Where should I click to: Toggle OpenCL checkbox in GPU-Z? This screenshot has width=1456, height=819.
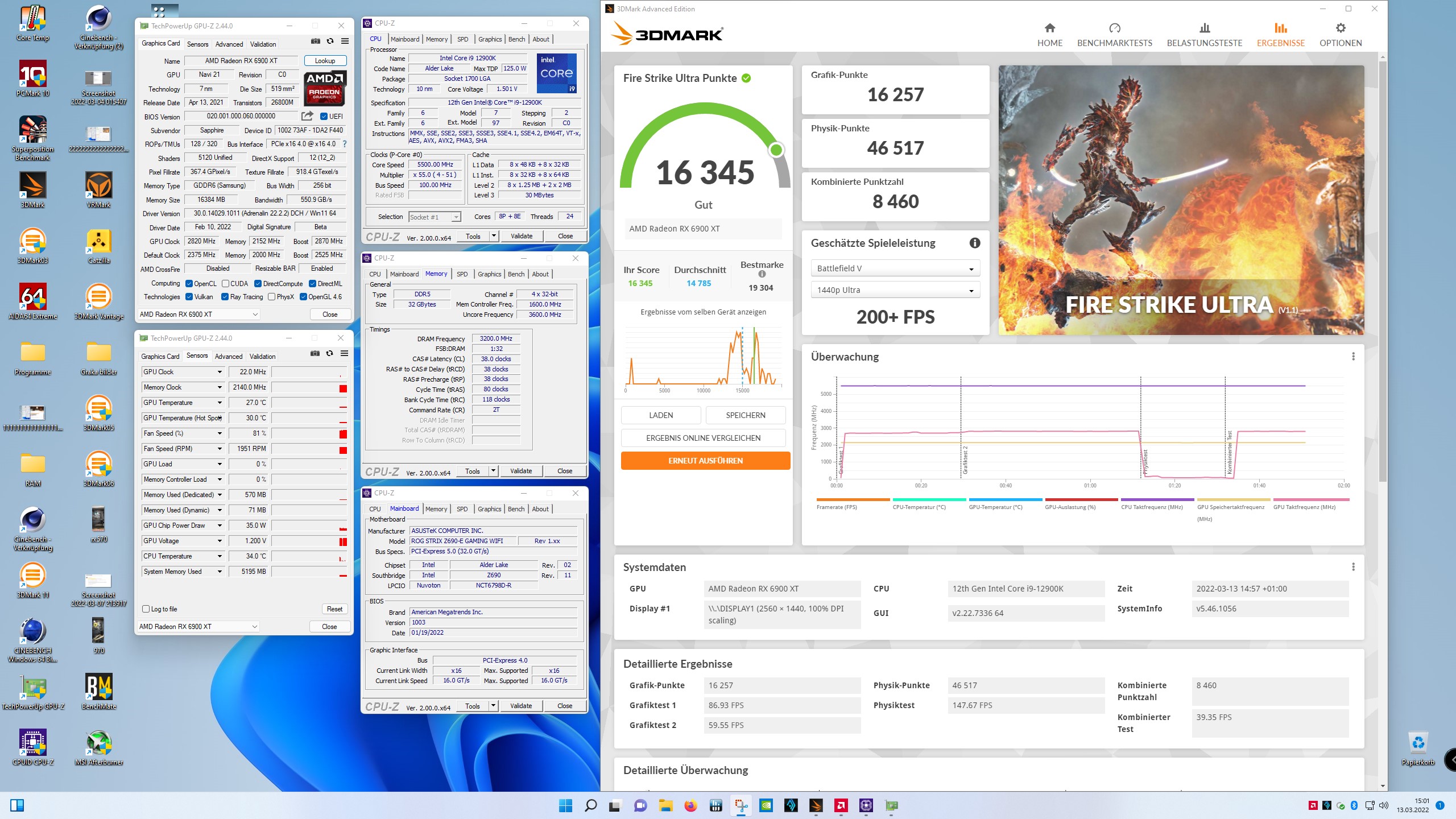tap(189, 284)
